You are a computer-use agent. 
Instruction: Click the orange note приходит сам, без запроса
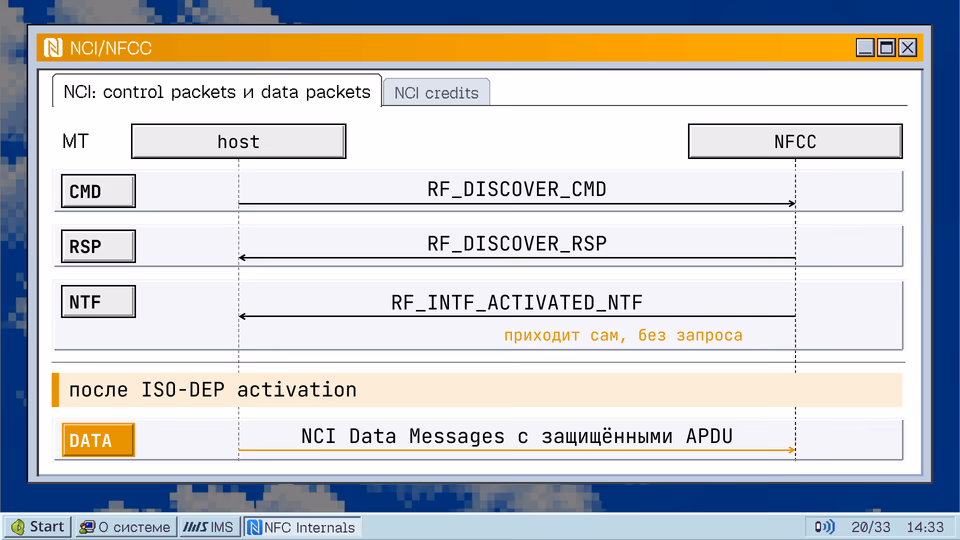(x=623, y=336)
